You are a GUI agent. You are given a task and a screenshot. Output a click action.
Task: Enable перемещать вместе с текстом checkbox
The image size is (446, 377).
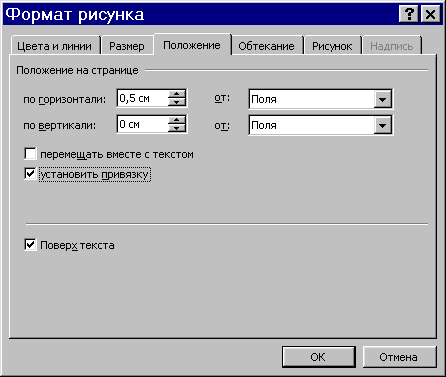point(30,154)
